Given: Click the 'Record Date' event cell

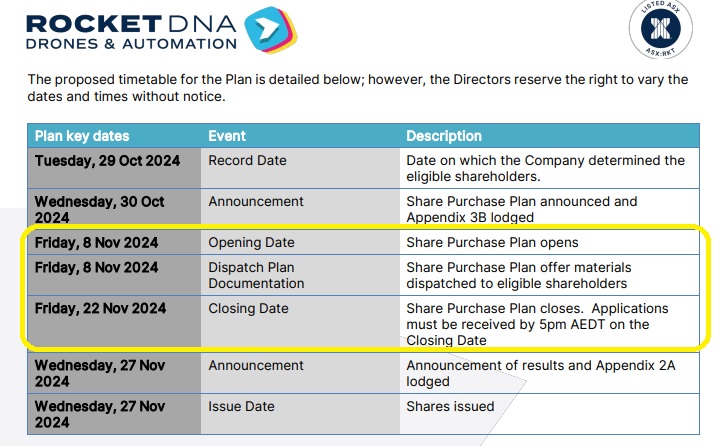Looking at the screenshot, I should pyautogui.click(x=300, y=168).
